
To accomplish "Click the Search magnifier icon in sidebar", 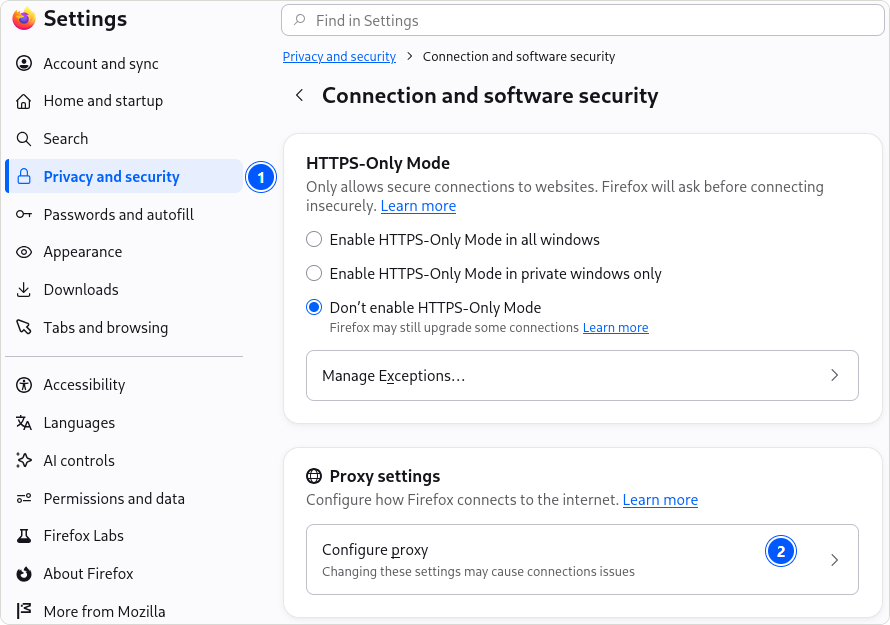I will point(24,139).
